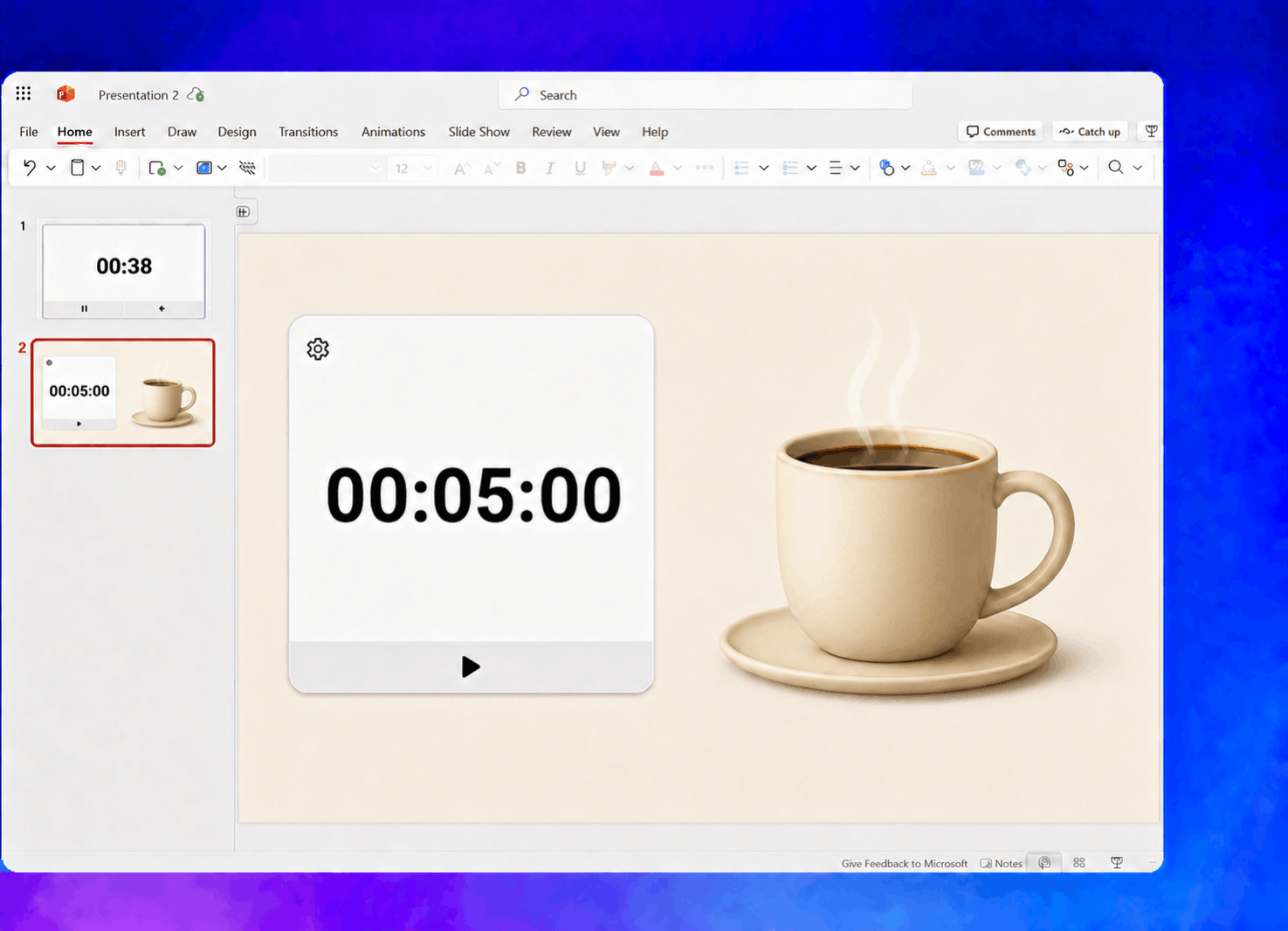Click the shape fill bucket icon

[x=929, y=168]
